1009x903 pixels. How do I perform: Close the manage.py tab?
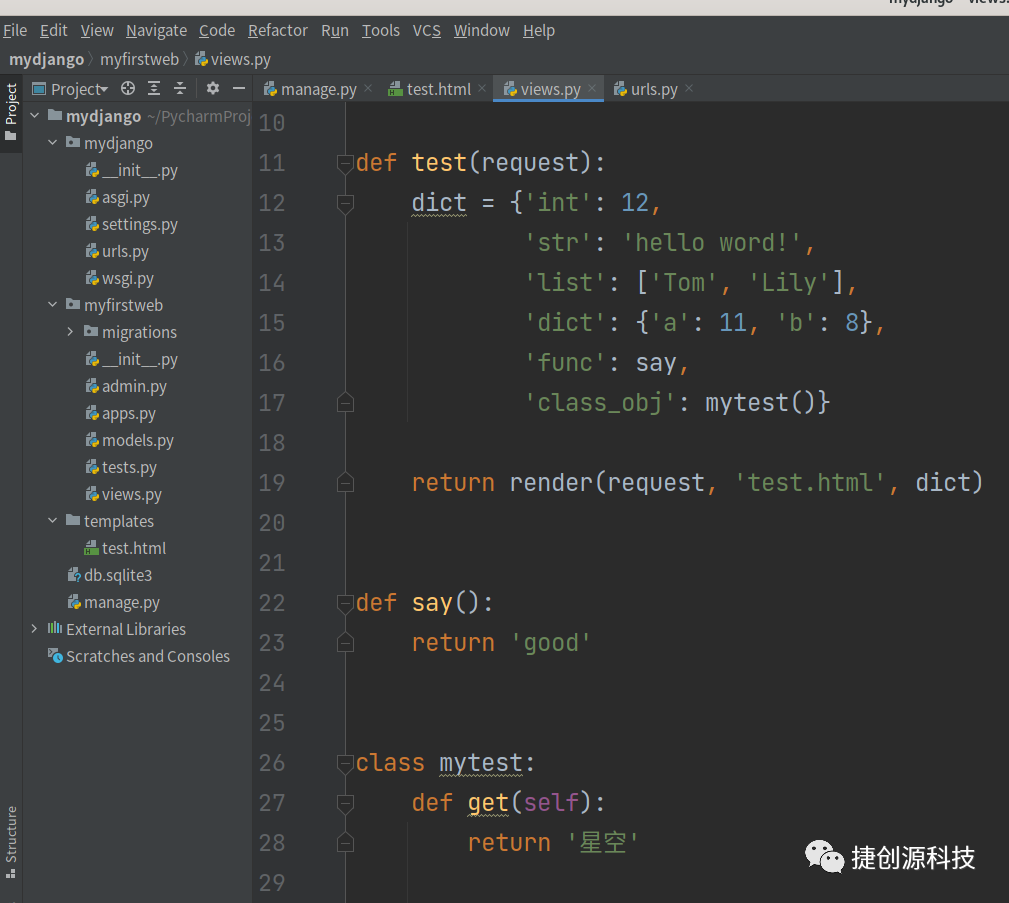coord(368,88)
